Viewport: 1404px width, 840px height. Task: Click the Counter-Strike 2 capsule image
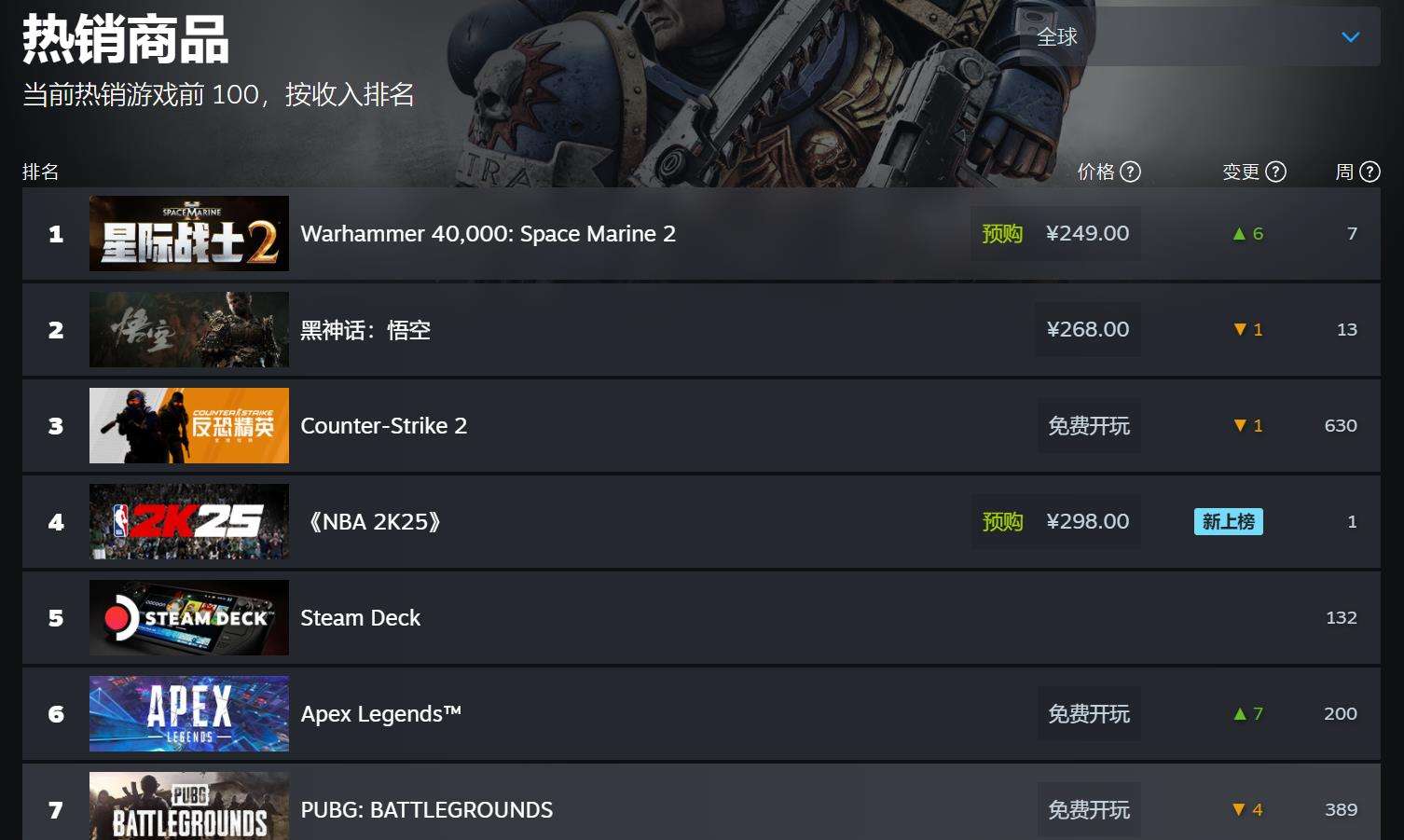[189, 425]
